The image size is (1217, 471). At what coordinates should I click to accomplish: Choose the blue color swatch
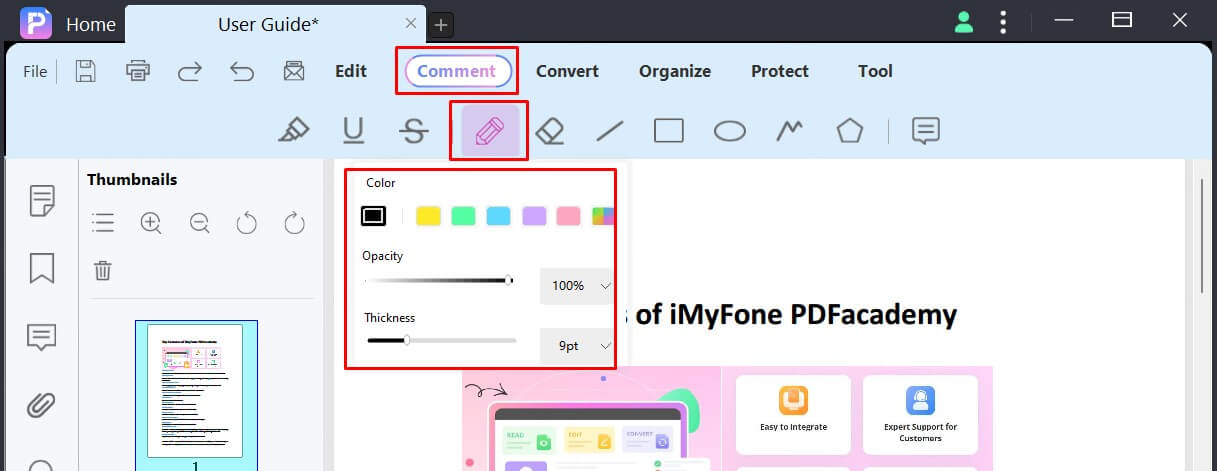[498, 215]
